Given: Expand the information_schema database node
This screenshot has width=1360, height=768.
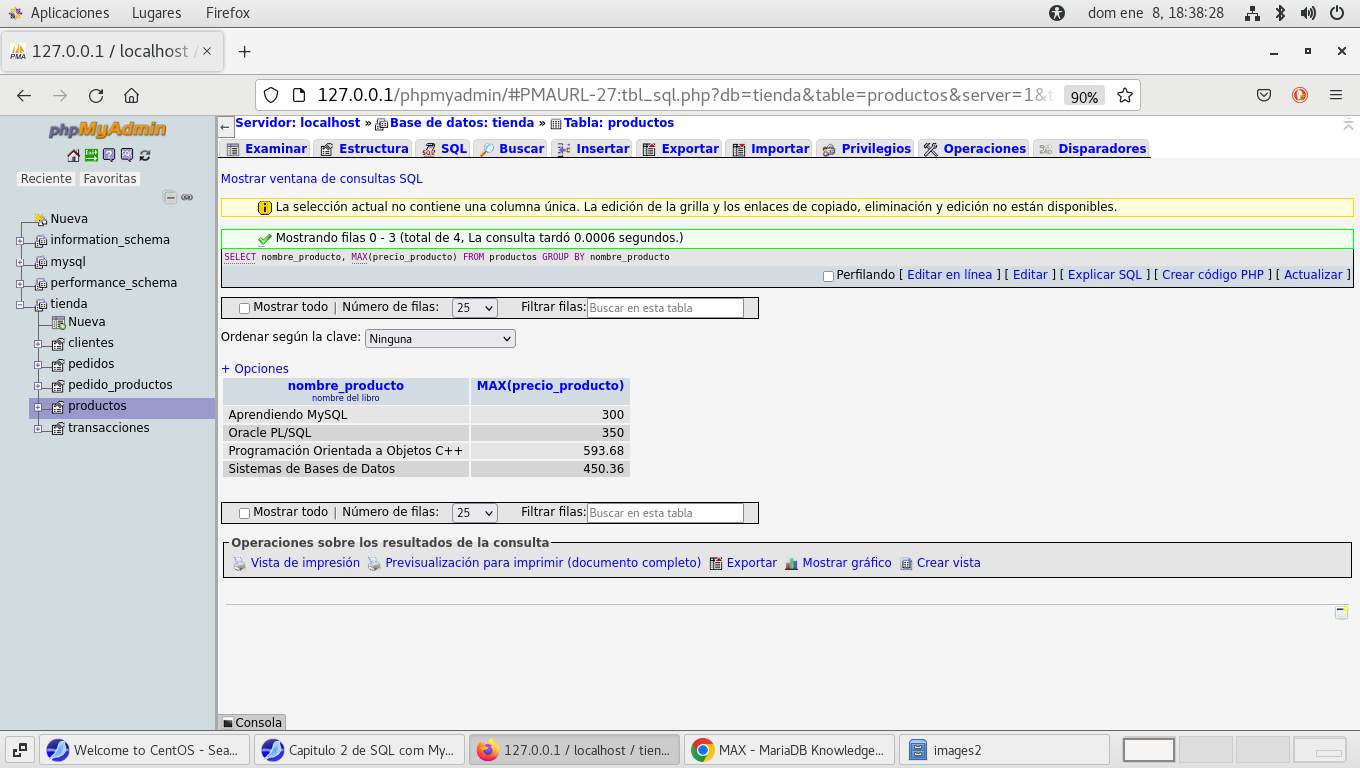Looking at the screenshot, I should pos(20,241).
